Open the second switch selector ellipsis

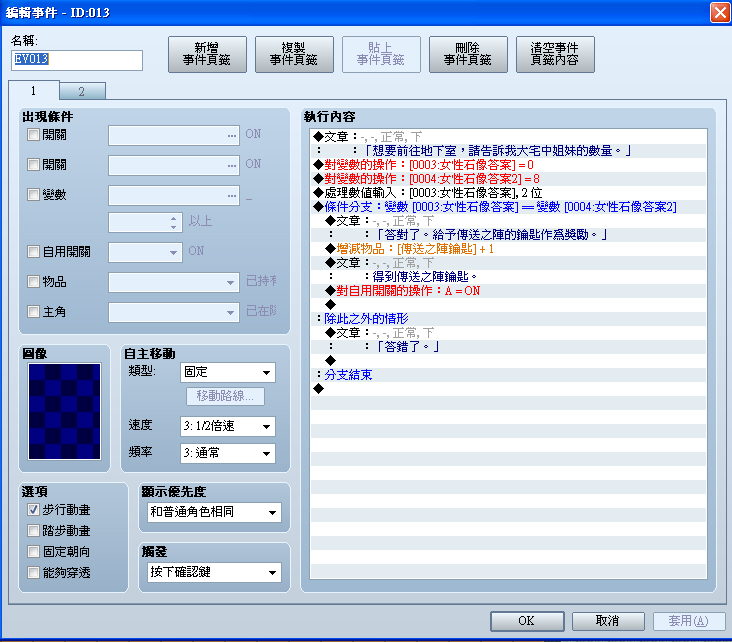(232, 165)
